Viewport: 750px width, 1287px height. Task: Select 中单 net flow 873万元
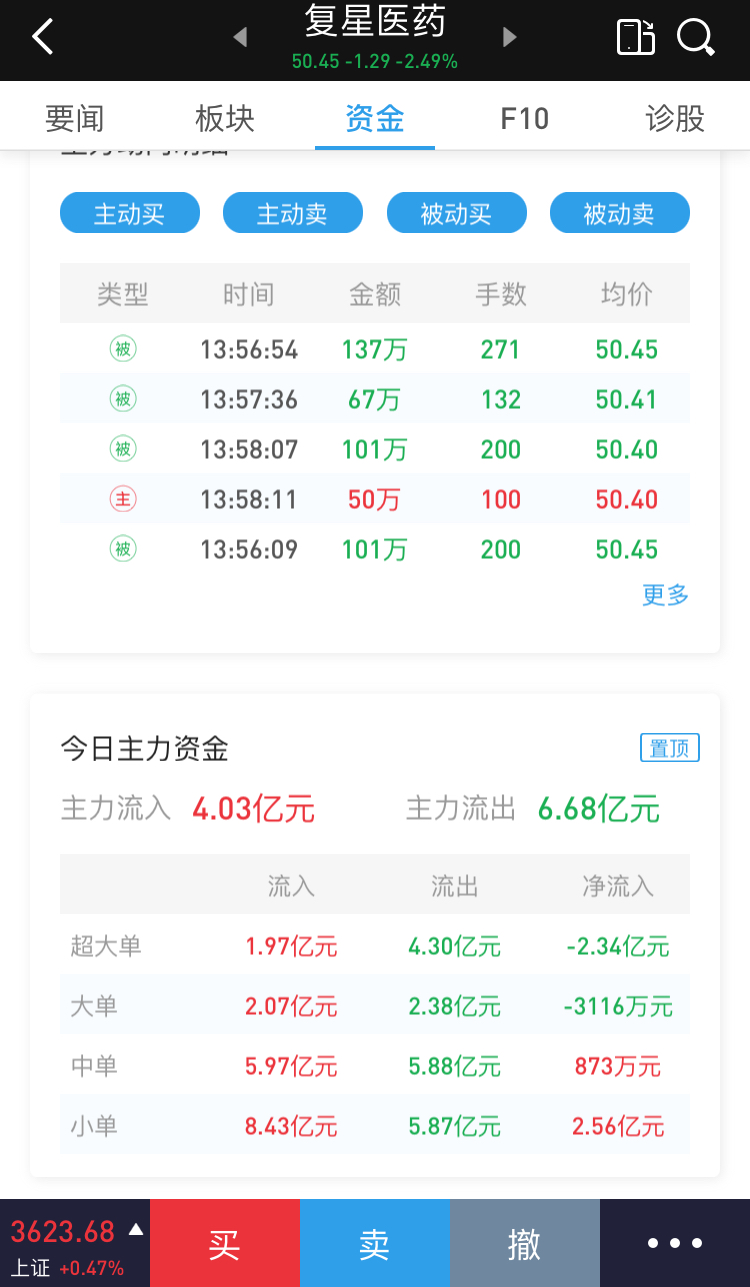coord(618,1066)
